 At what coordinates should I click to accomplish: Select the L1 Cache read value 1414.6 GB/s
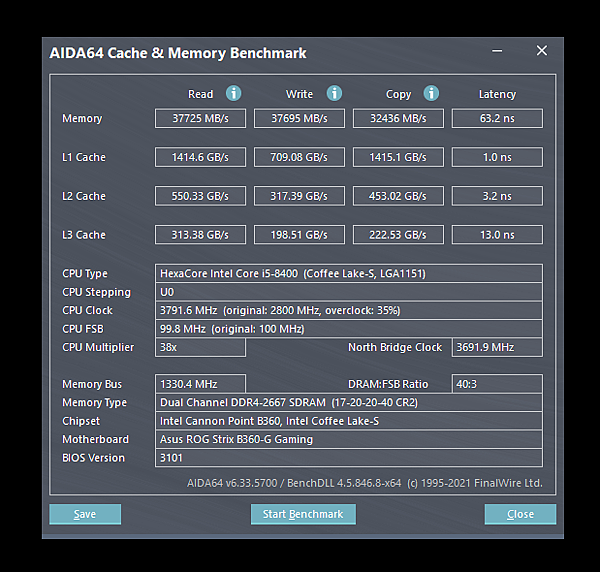200,157
